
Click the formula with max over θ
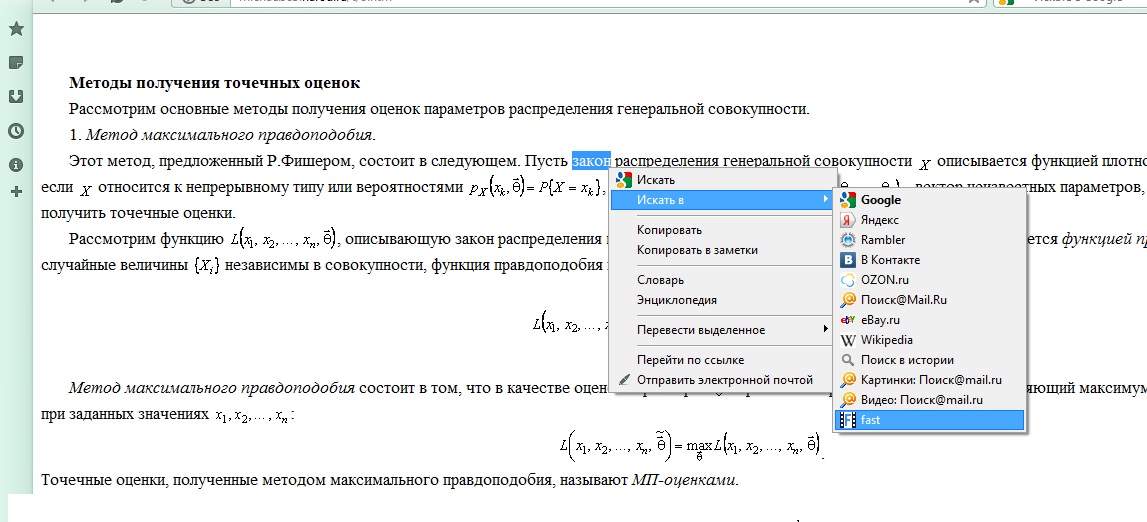click(691, 445)
